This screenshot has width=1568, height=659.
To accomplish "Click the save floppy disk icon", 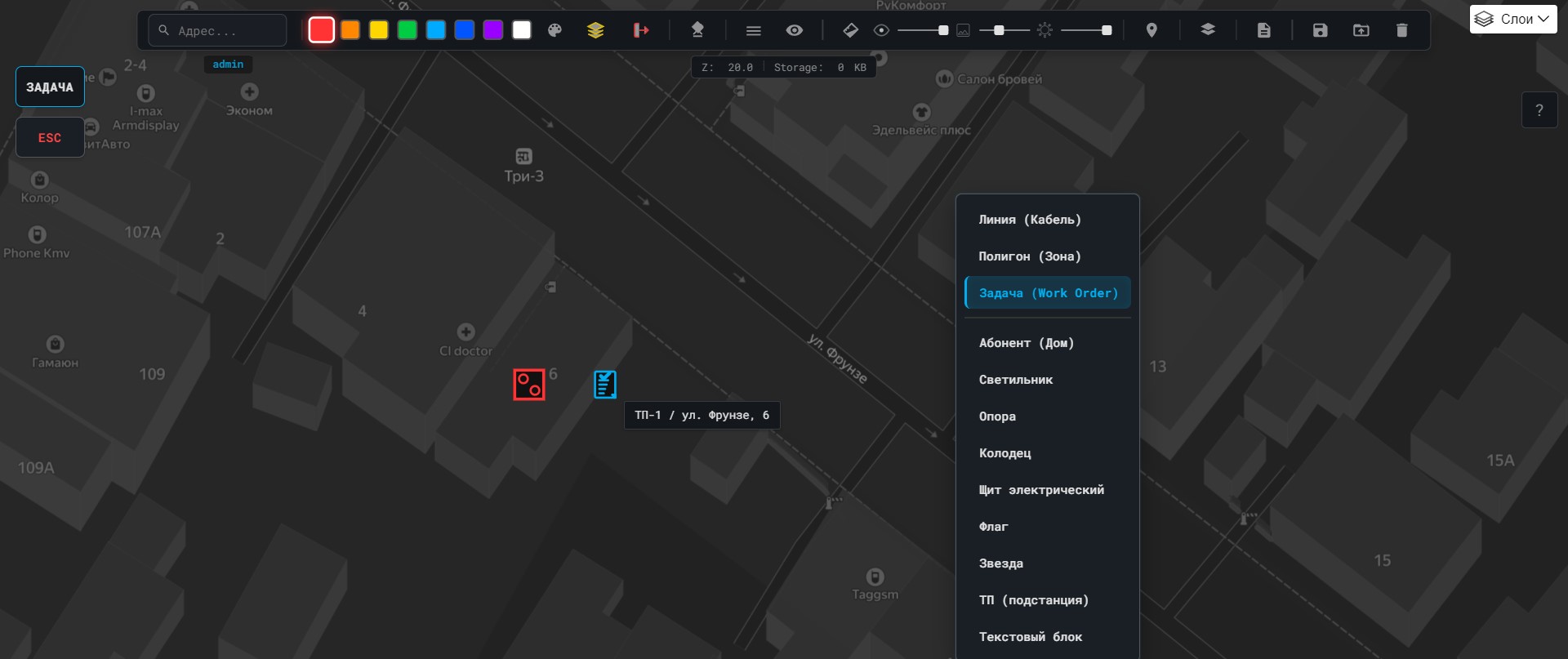I will point(1320,30).
